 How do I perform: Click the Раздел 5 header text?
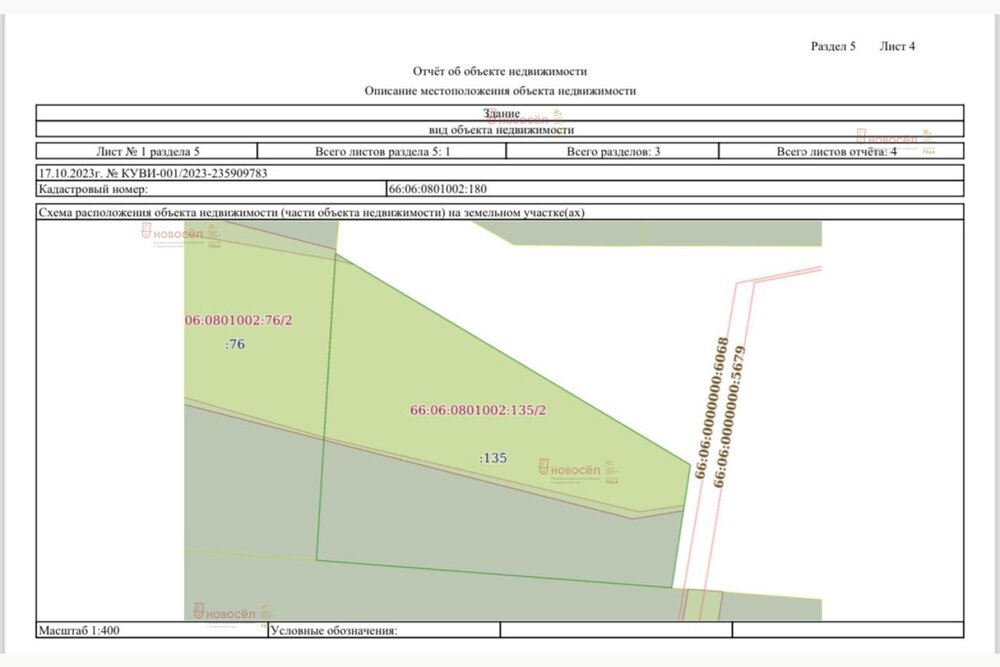833,46
